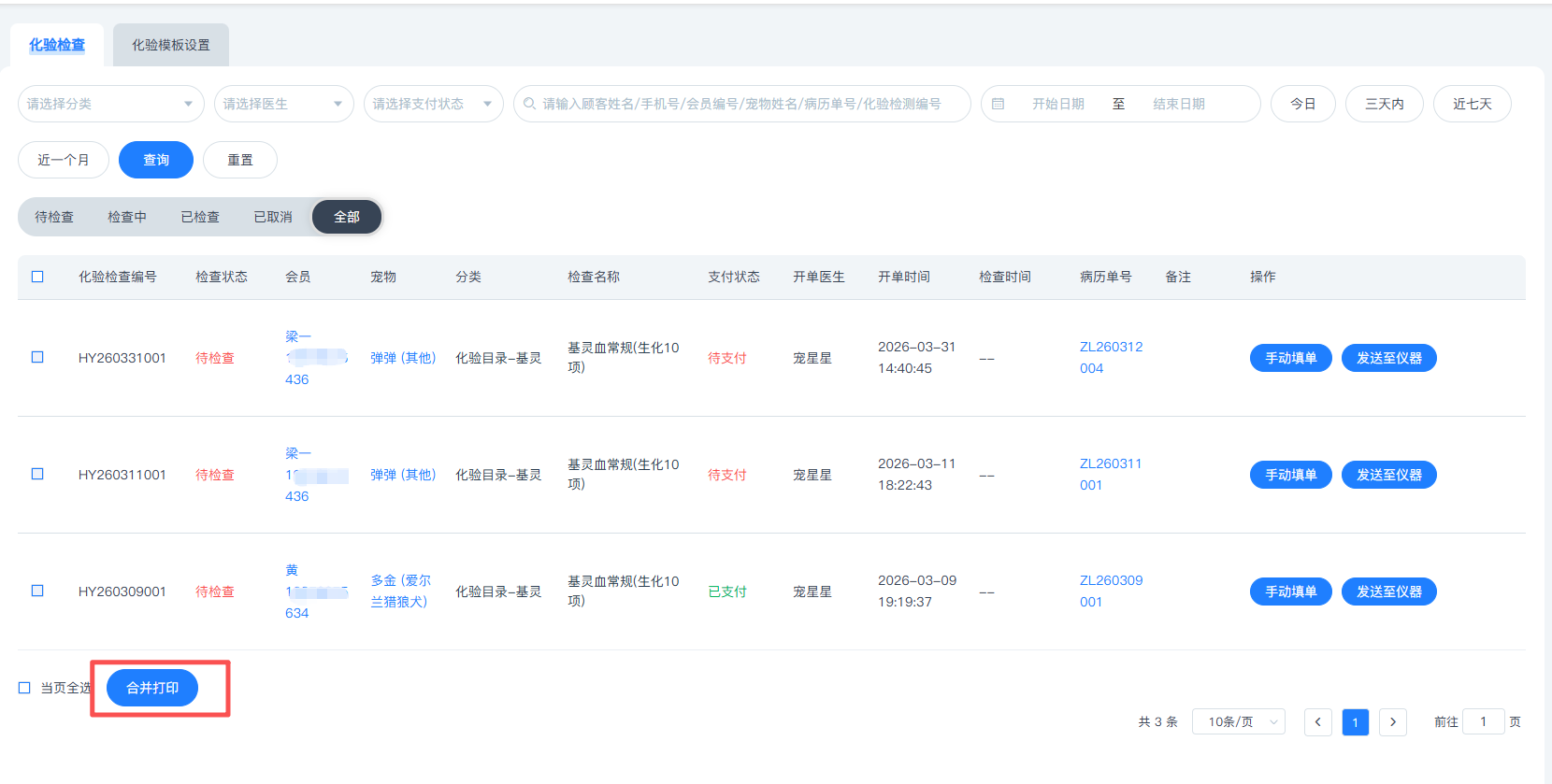Go to the next page arrow
The height and width of the screenshot is (784, 1552).
pyautogui.click(x=1392, y=722)
